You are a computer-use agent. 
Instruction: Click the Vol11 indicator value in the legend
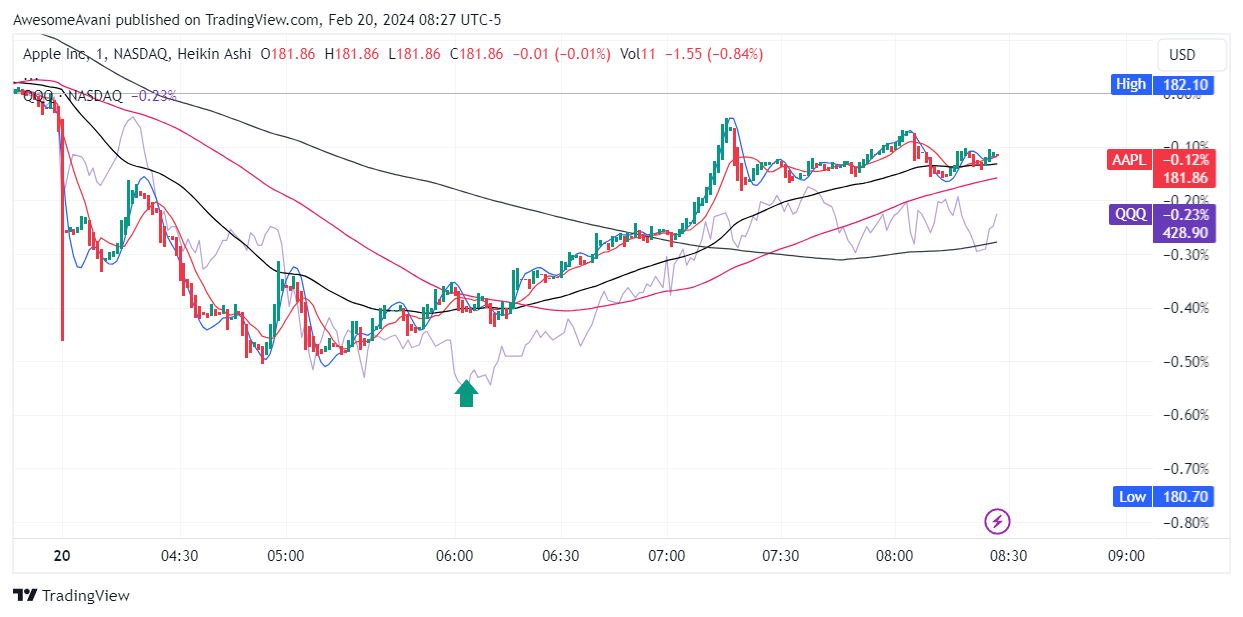point(638,54)
